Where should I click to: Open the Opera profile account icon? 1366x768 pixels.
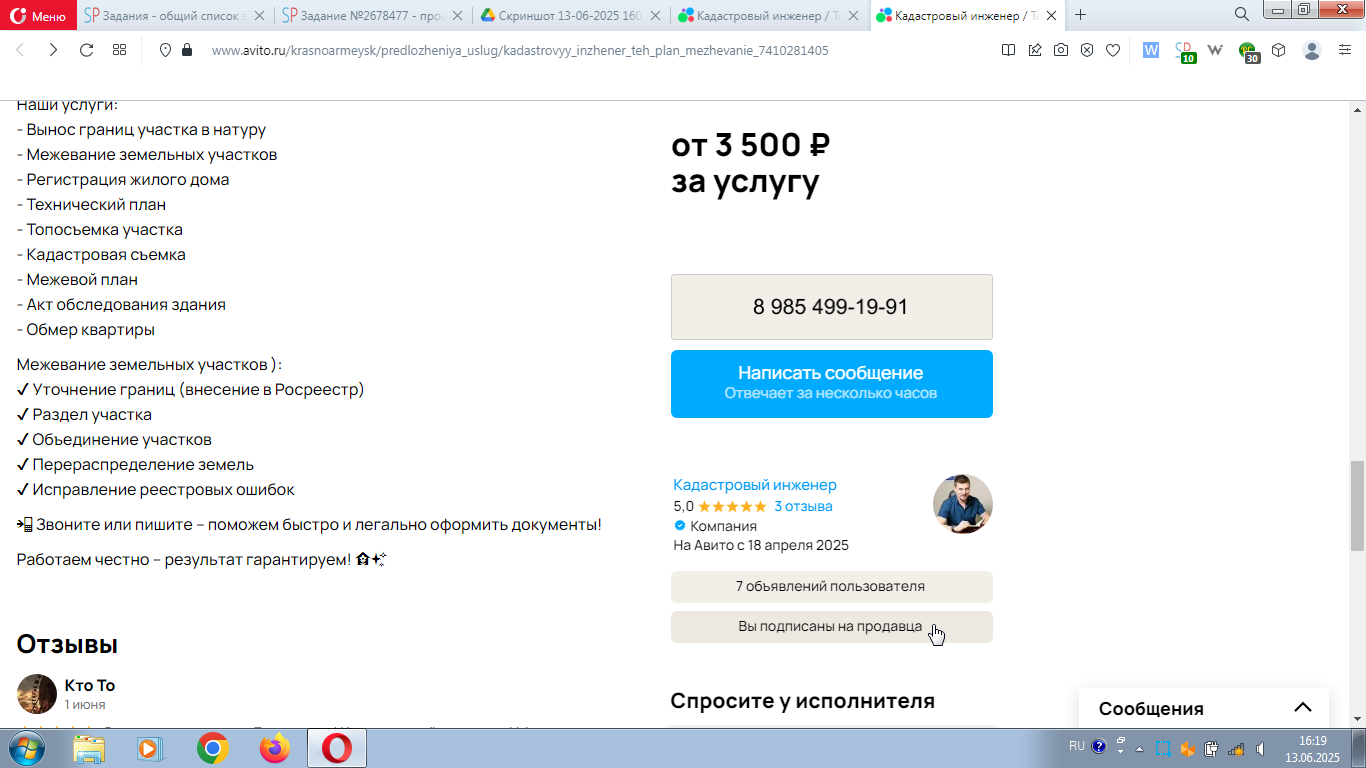coord(1312,50)
